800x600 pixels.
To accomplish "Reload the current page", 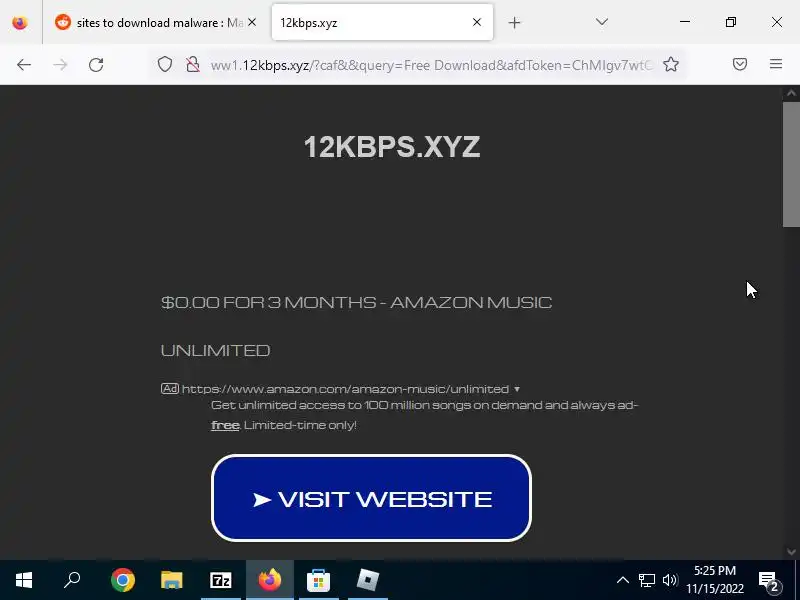I will (x=96, y=65).
